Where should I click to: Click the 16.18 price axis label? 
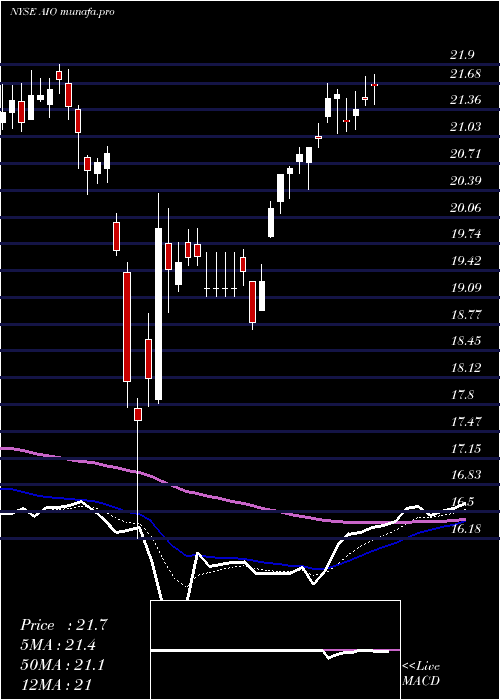click(466, 529)
